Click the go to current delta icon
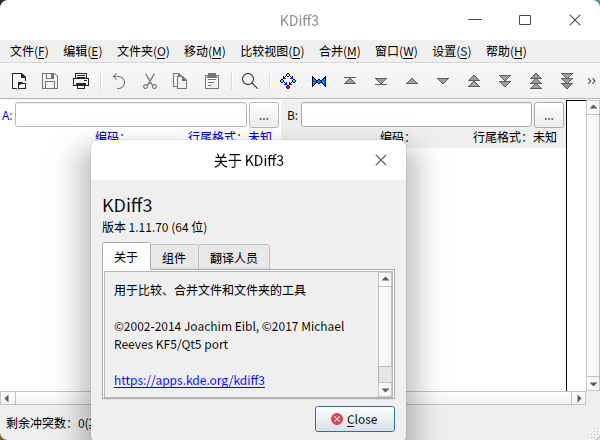 coord(288,81)
